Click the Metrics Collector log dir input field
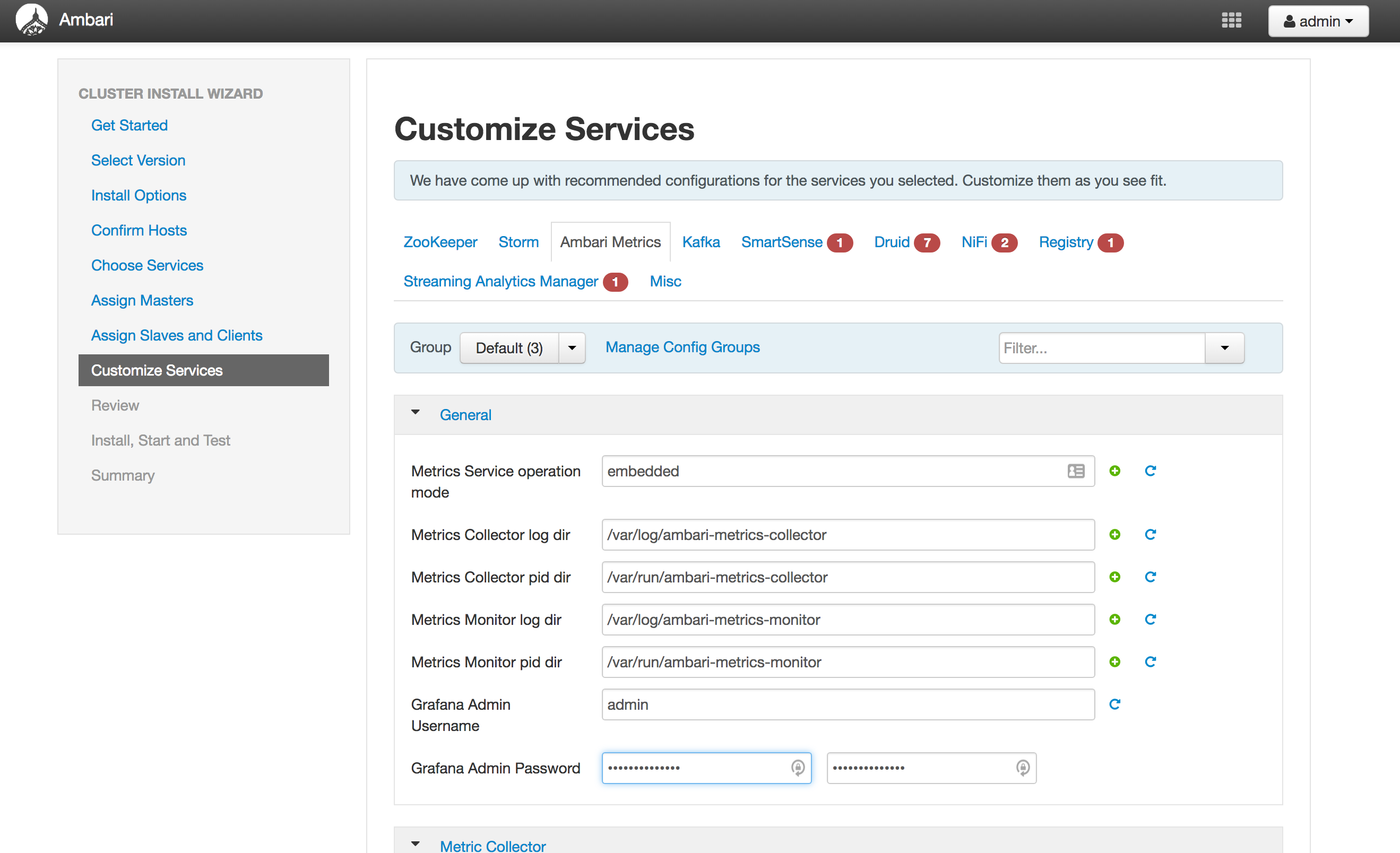 click(x=847, y=534)
